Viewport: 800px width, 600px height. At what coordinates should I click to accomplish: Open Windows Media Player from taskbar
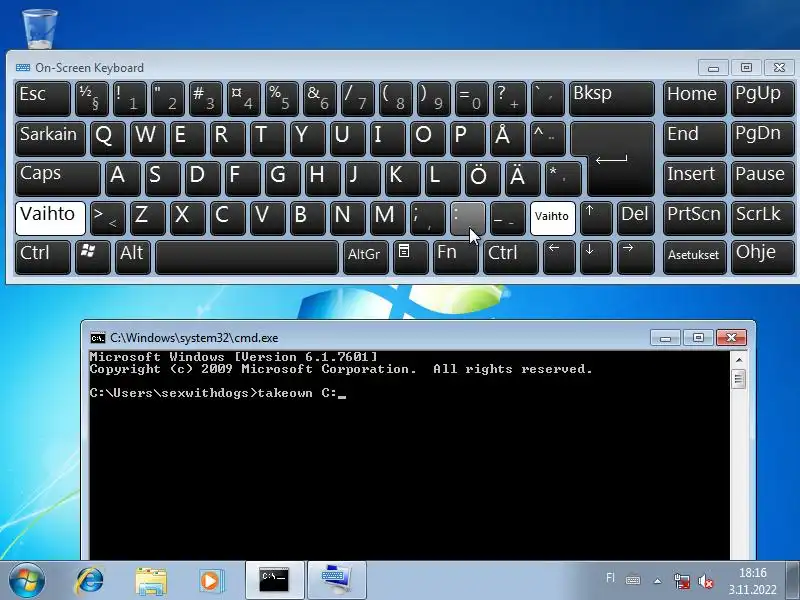pos(211,581)
